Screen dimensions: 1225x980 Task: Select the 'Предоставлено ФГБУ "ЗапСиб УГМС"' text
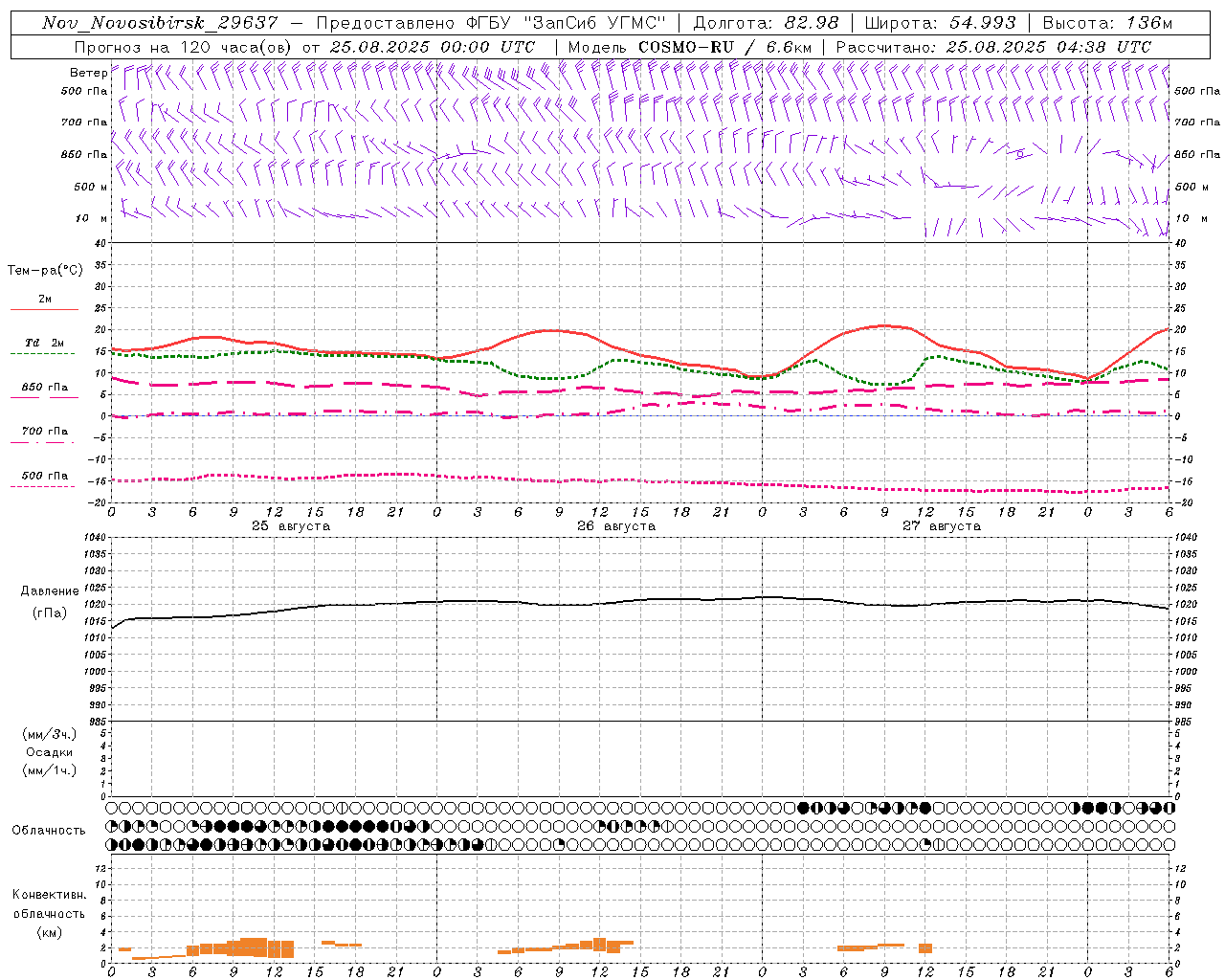(490, 23)
